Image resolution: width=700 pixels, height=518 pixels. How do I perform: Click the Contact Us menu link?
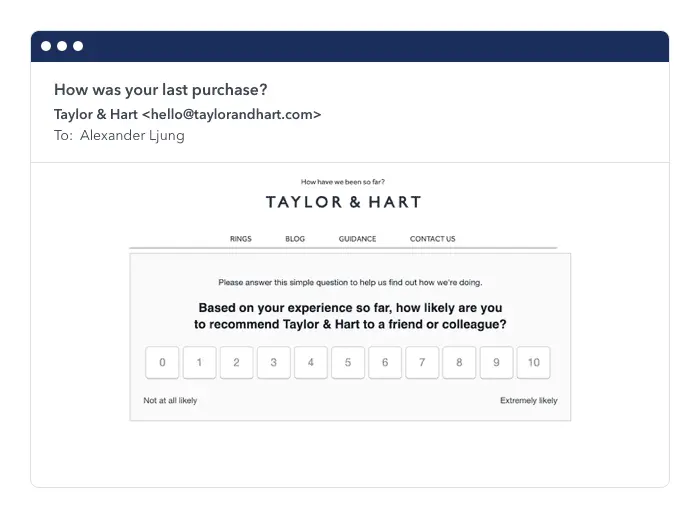(x=432, y=239)
